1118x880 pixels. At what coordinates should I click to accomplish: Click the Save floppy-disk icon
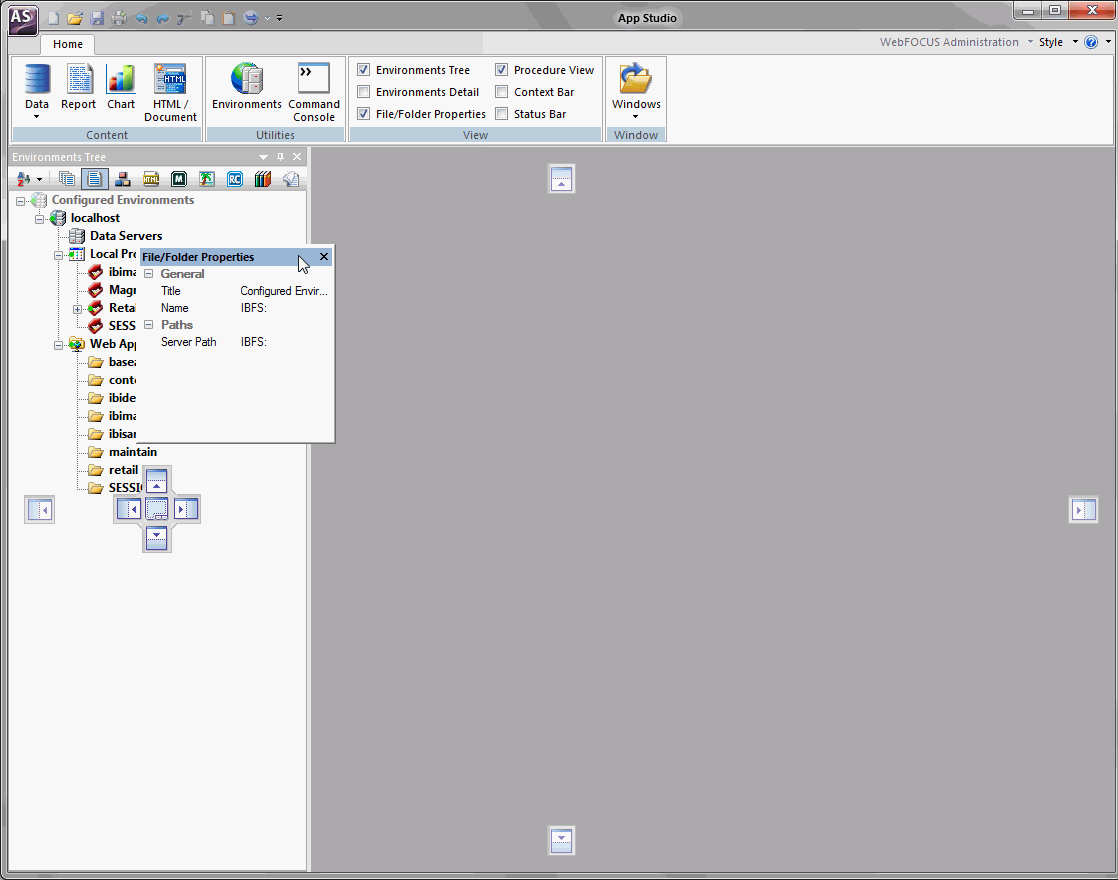click(x=98, y=19)
